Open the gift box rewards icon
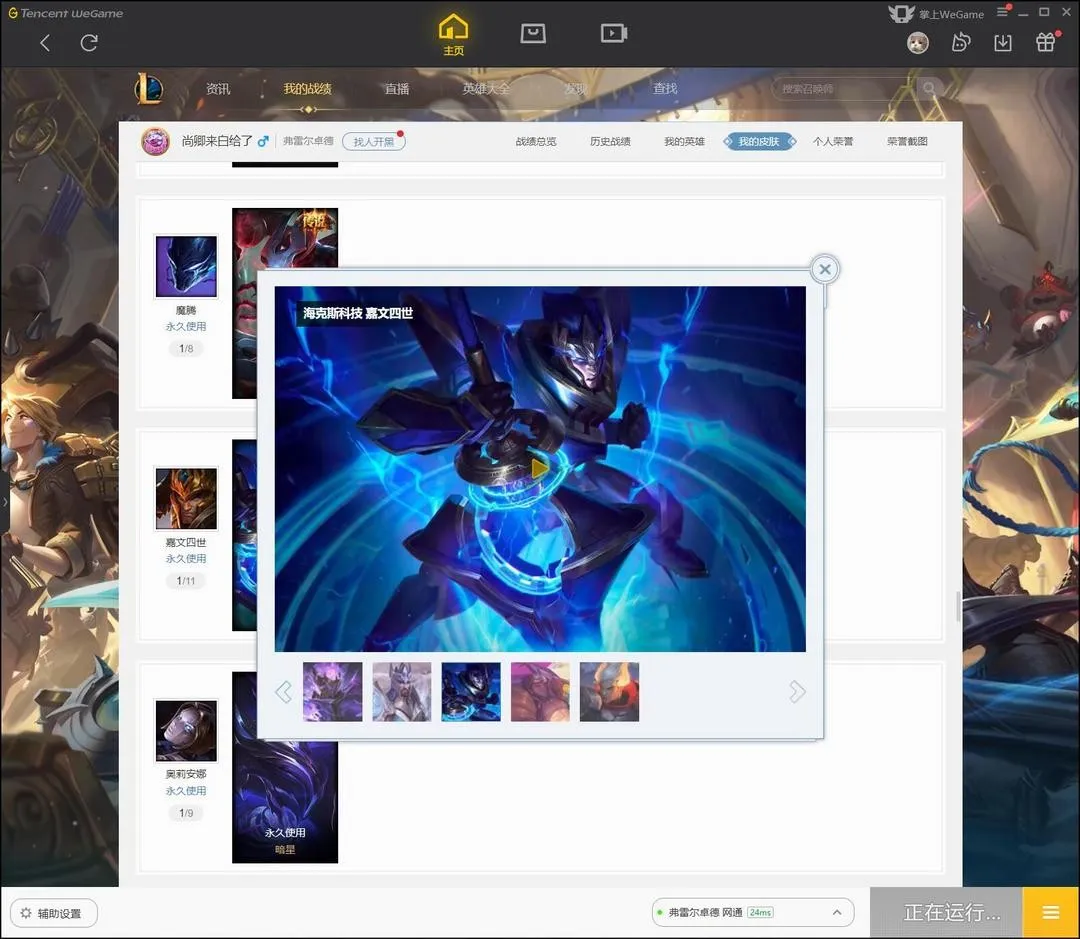This screenshot has width=1080, height=939. pos(1045,43)
